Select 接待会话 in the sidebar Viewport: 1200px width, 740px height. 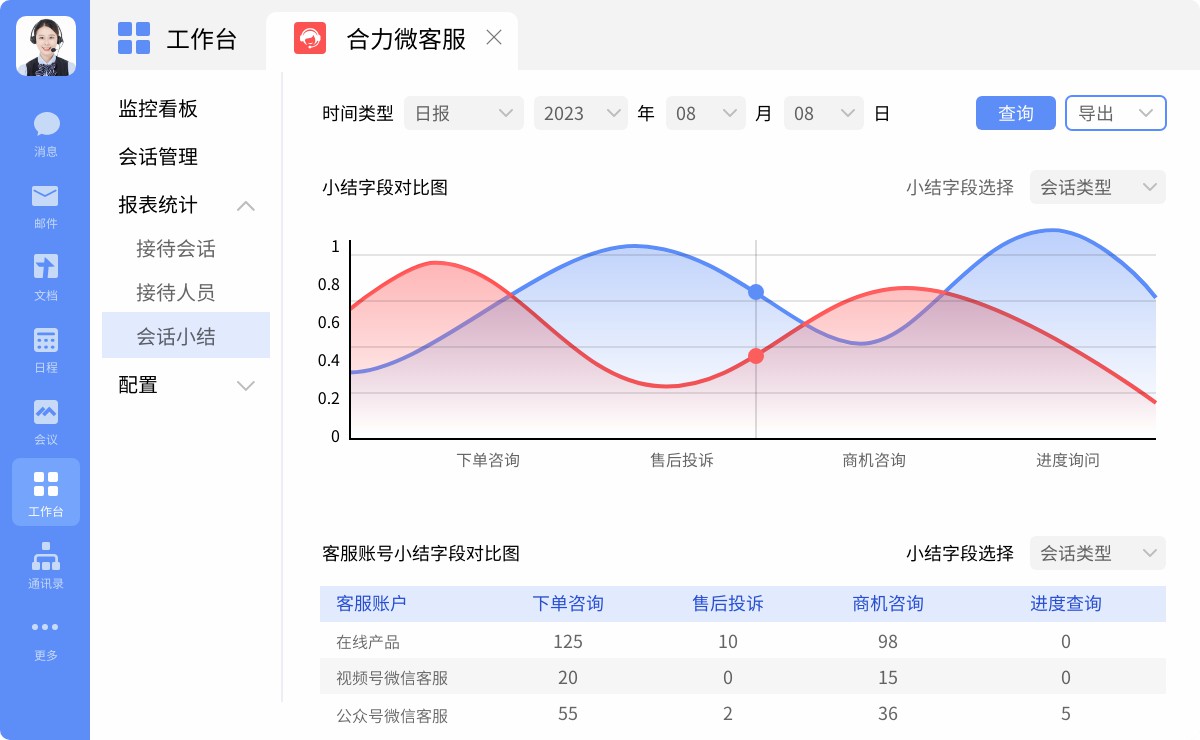pyautogui.click(x=176, y=249)
